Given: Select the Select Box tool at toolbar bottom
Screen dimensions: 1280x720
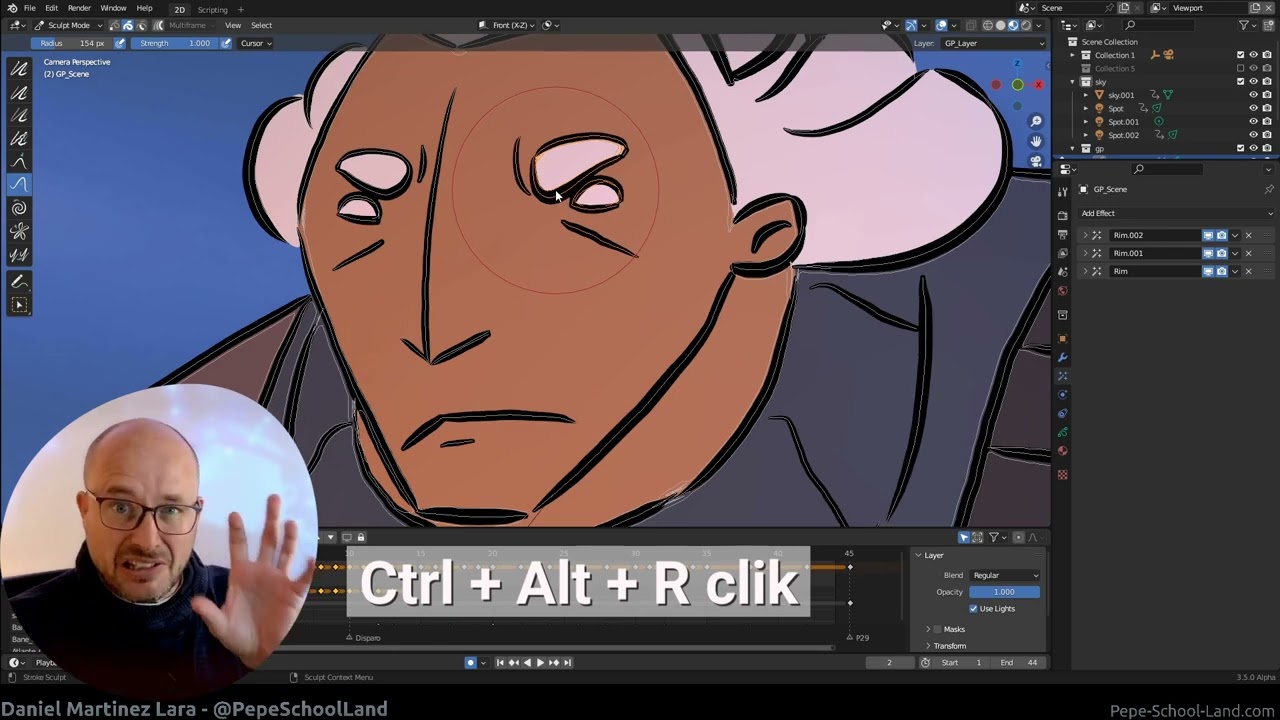Looking at the screenshot, I should [x=19, y=305].
